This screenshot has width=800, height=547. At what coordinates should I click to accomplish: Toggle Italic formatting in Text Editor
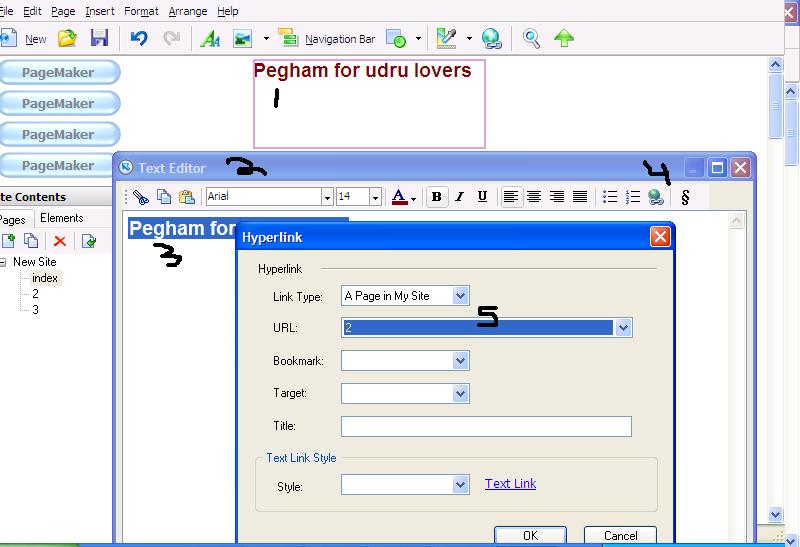459,197
